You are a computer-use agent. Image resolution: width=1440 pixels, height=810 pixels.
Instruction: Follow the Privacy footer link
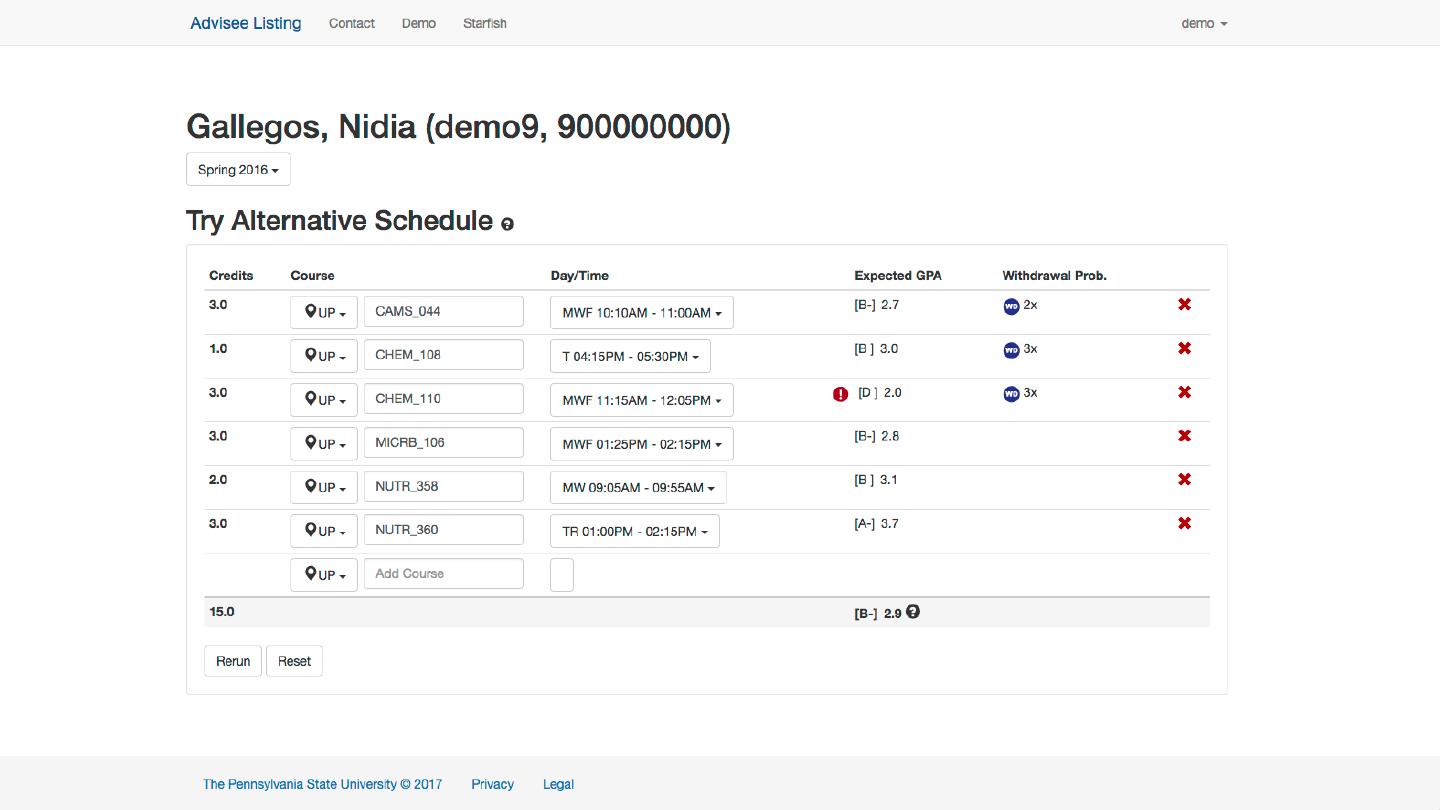(492, 784)
